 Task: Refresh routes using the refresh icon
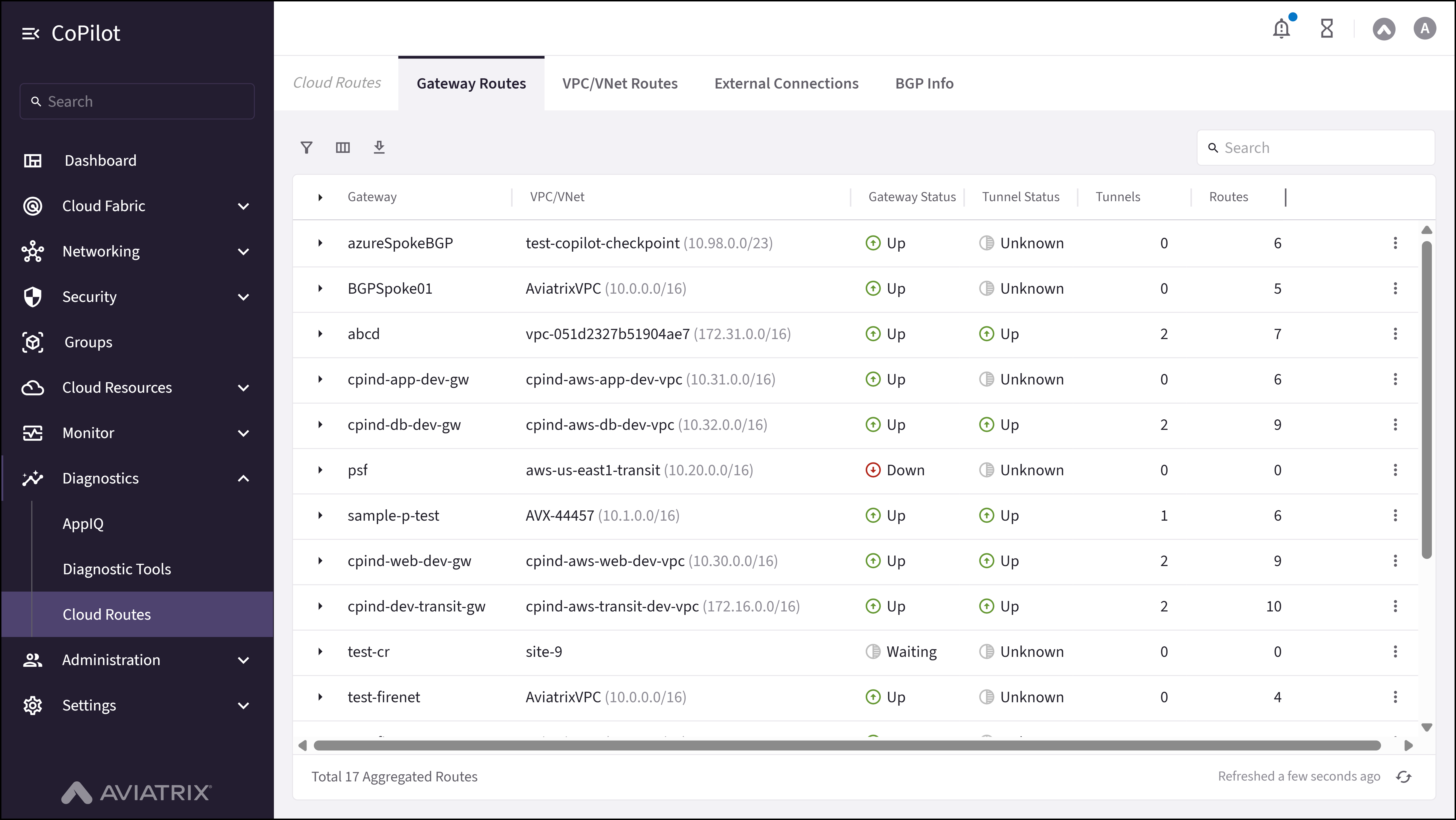[1404, 777]
